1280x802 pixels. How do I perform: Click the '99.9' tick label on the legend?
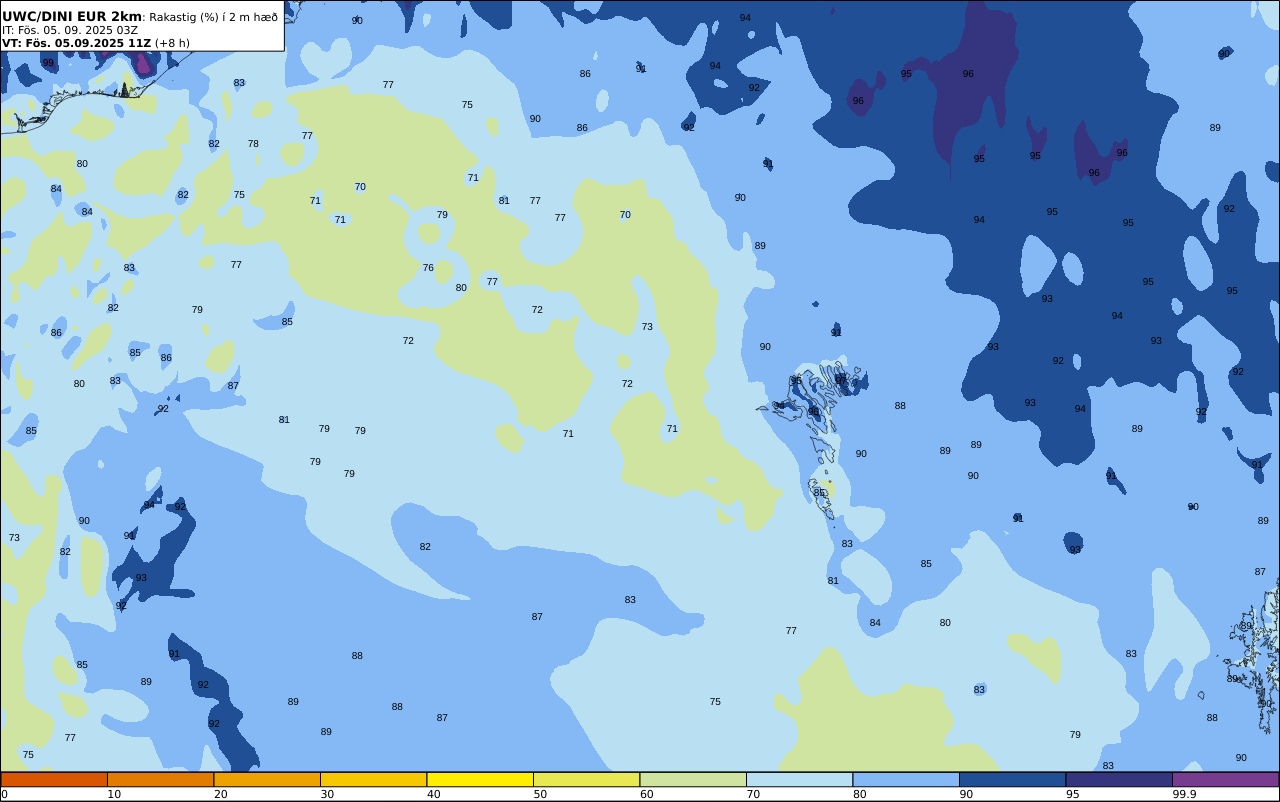tap(1185, 794)
